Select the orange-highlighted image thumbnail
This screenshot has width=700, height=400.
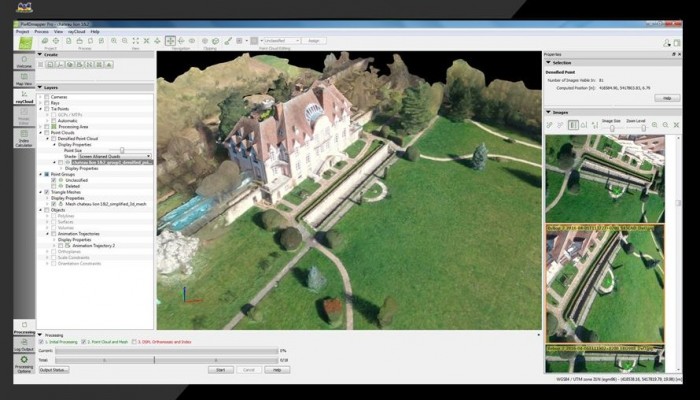605,284
